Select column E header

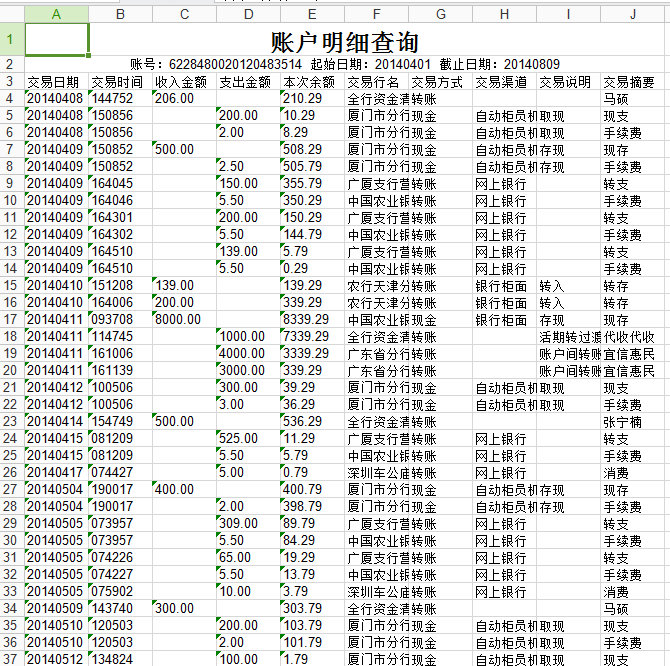(312, 14)
